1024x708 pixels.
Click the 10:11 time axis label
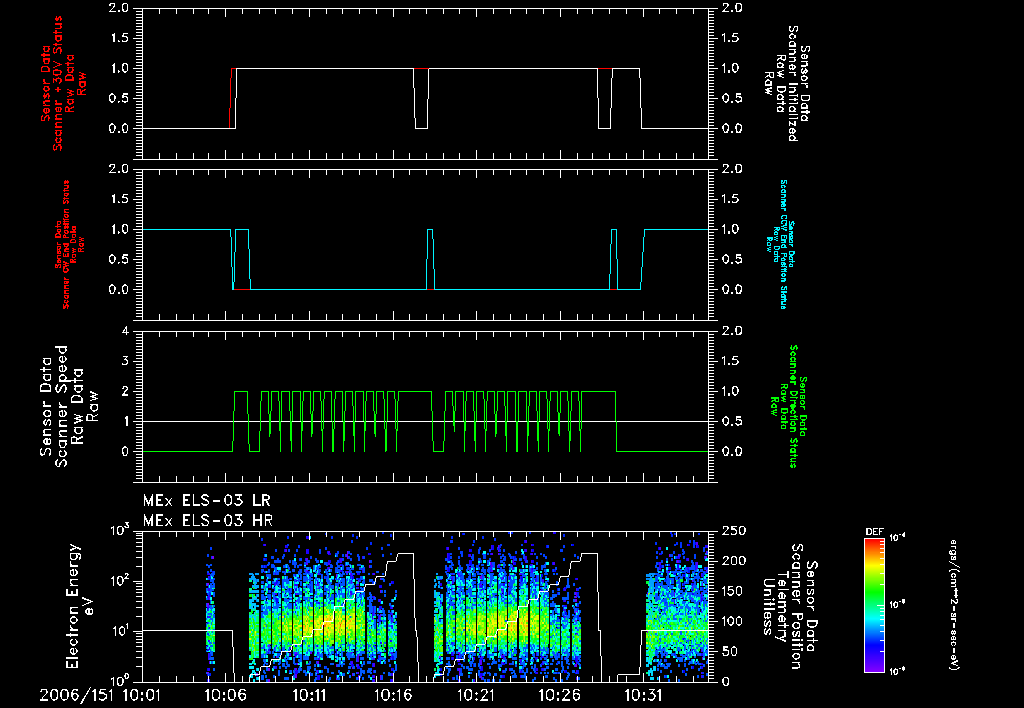309,695
